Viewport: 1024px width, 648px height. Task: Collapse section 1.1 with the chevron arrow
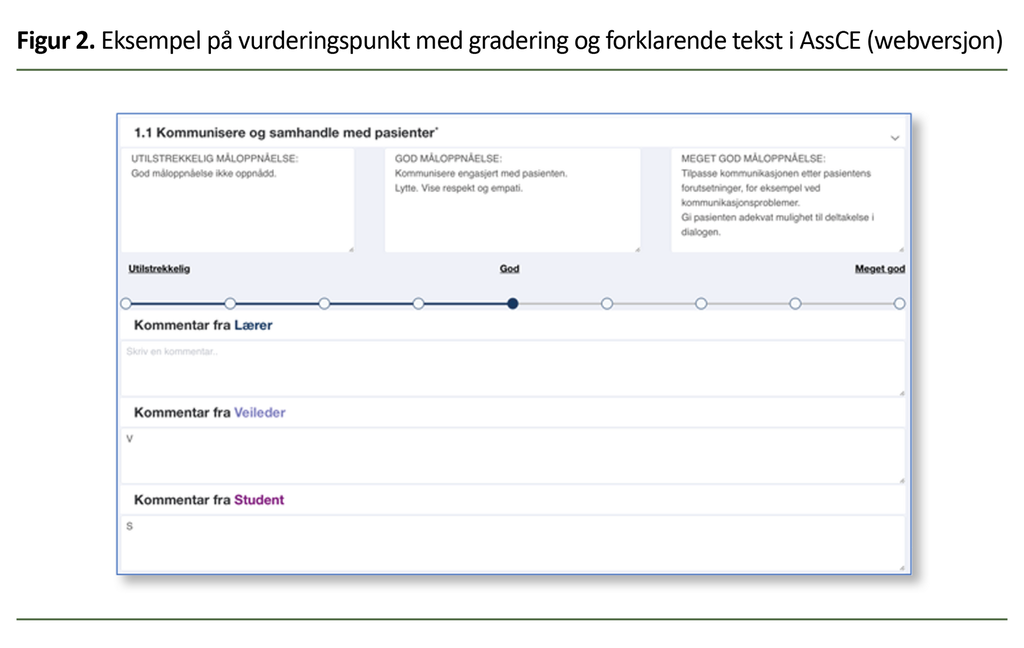(x=894, y=137)
